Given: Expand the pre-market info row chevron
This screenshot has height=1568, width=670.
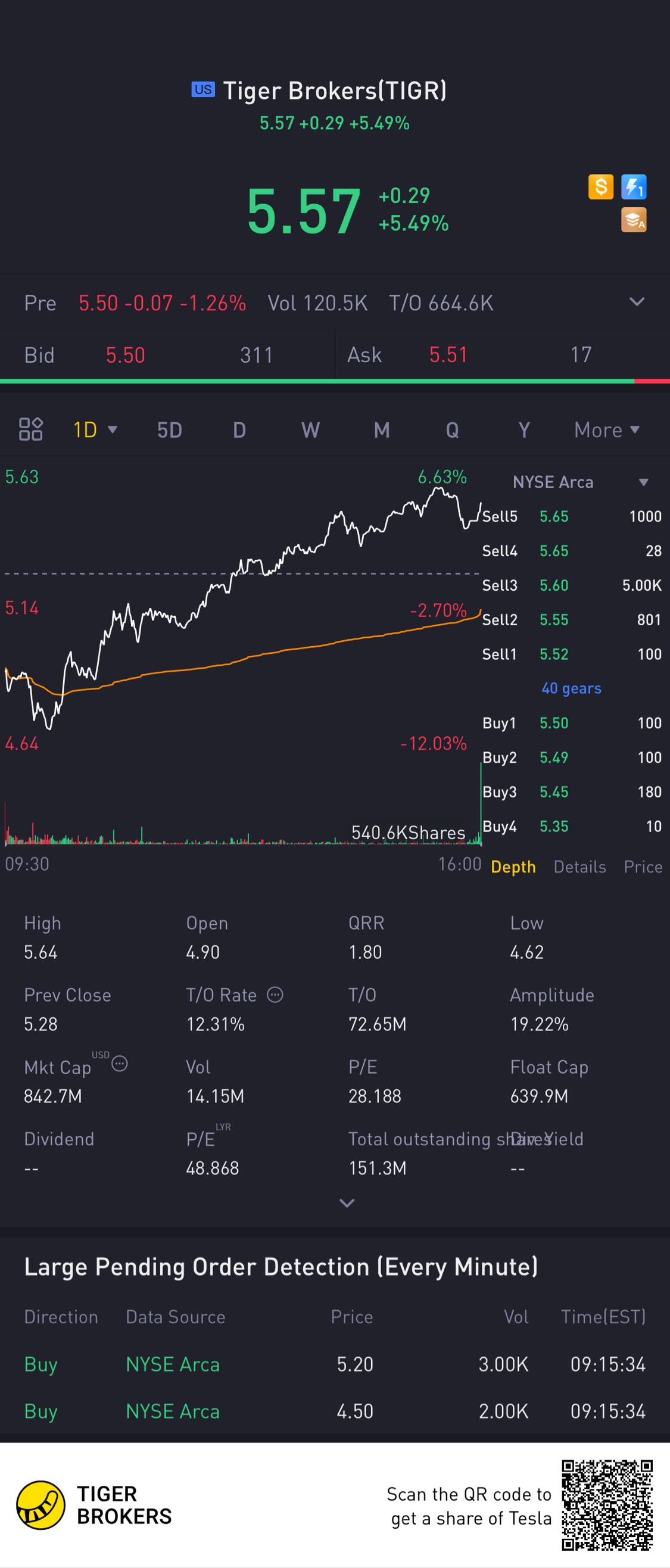Looking at the screenshot, I should click(637, 302).
